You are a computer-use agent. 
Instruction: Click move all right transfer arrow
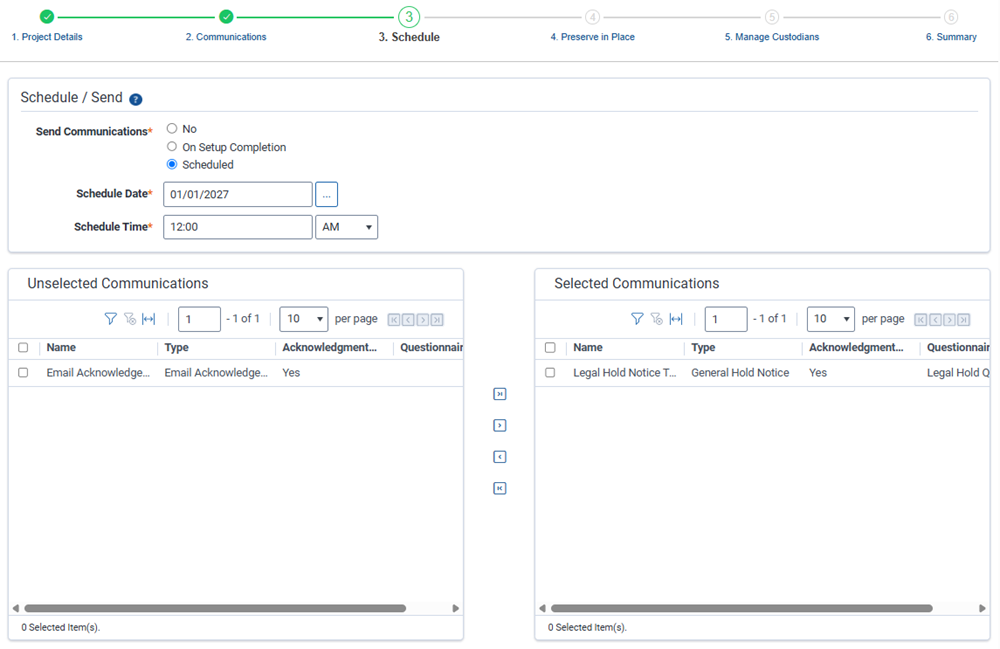(x=500, y=394)
